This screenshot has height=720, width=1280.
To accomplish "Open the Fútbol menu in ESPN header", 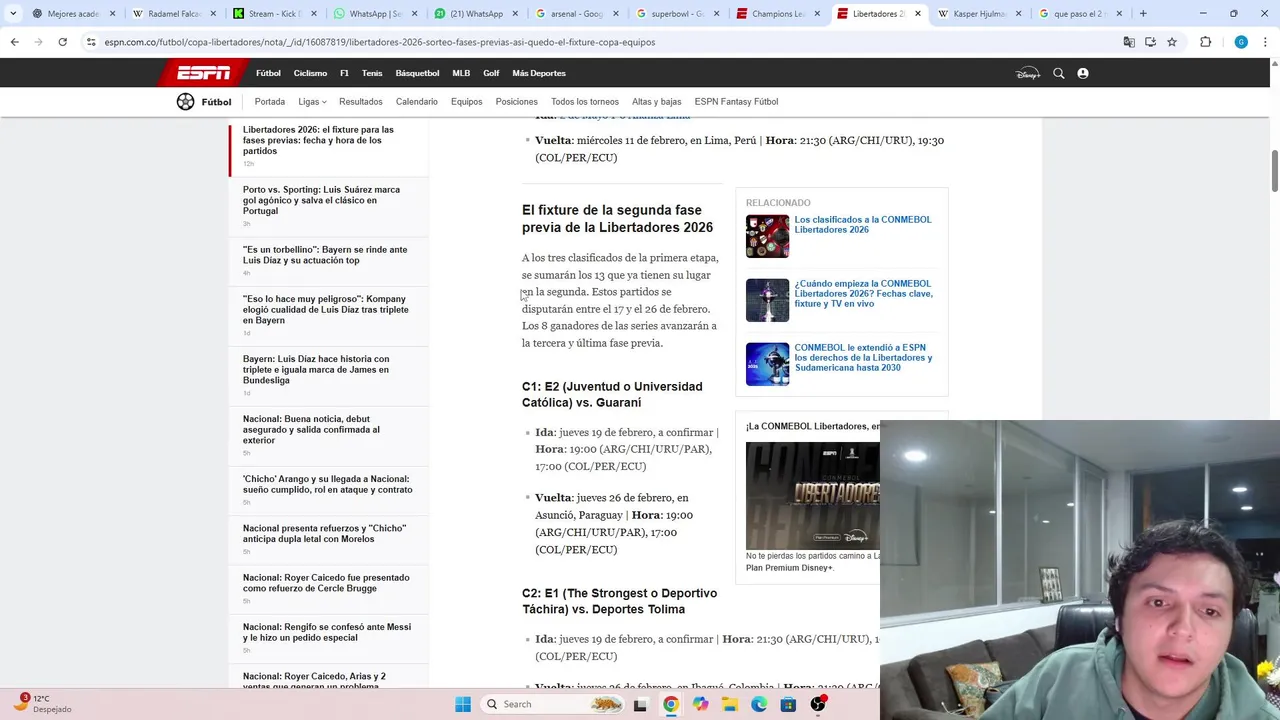I will [x=268, y=73].
